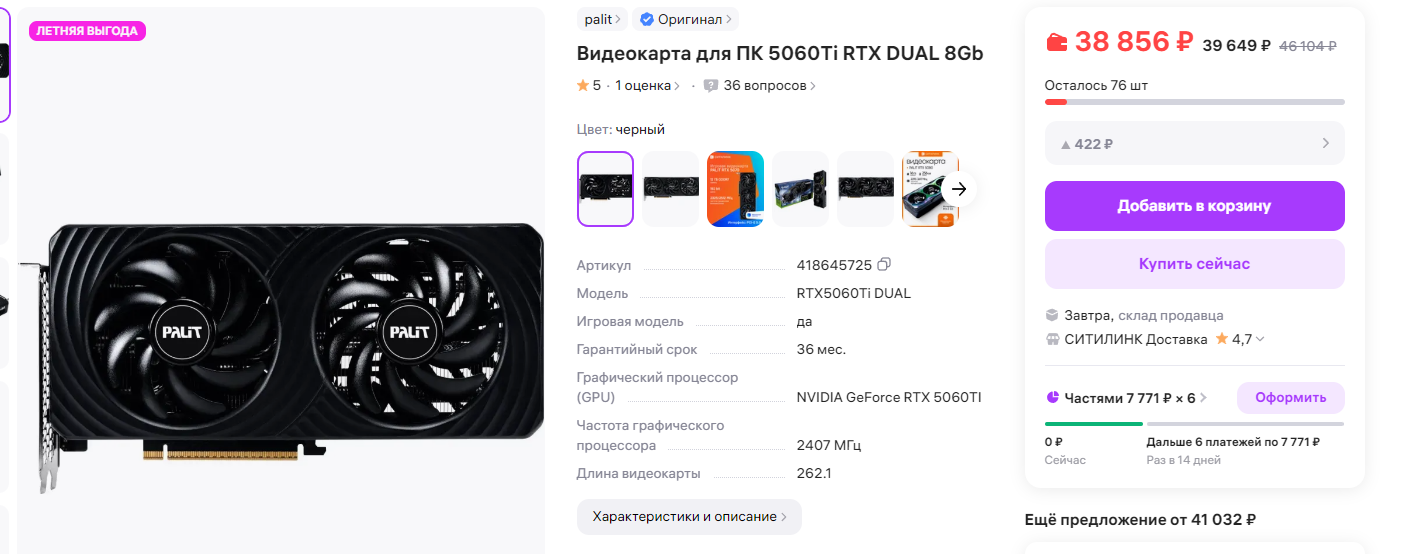The height and width of the screenshot is (554, 1407).
Task: Click the СИТИЛИНК store icon
Action: (1051, 339)
